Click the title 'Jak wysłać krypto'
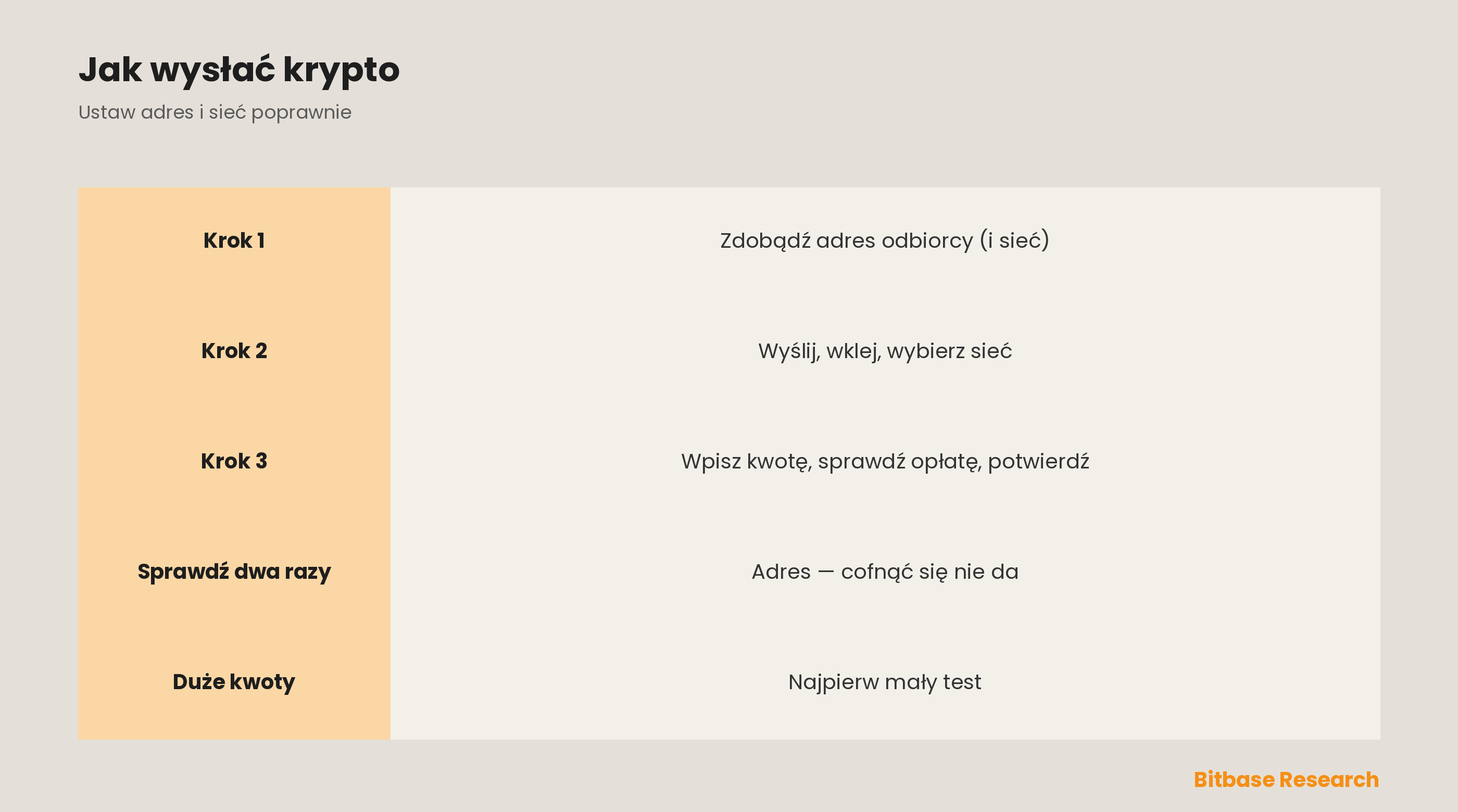 coord(239,70)
